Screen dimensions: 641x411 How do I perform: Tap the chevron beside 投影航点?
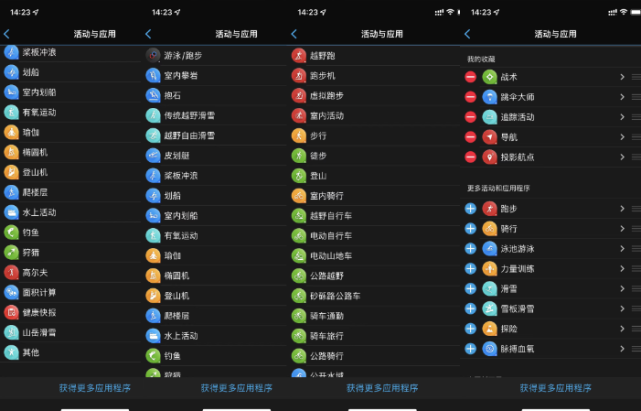coord(622,157)
